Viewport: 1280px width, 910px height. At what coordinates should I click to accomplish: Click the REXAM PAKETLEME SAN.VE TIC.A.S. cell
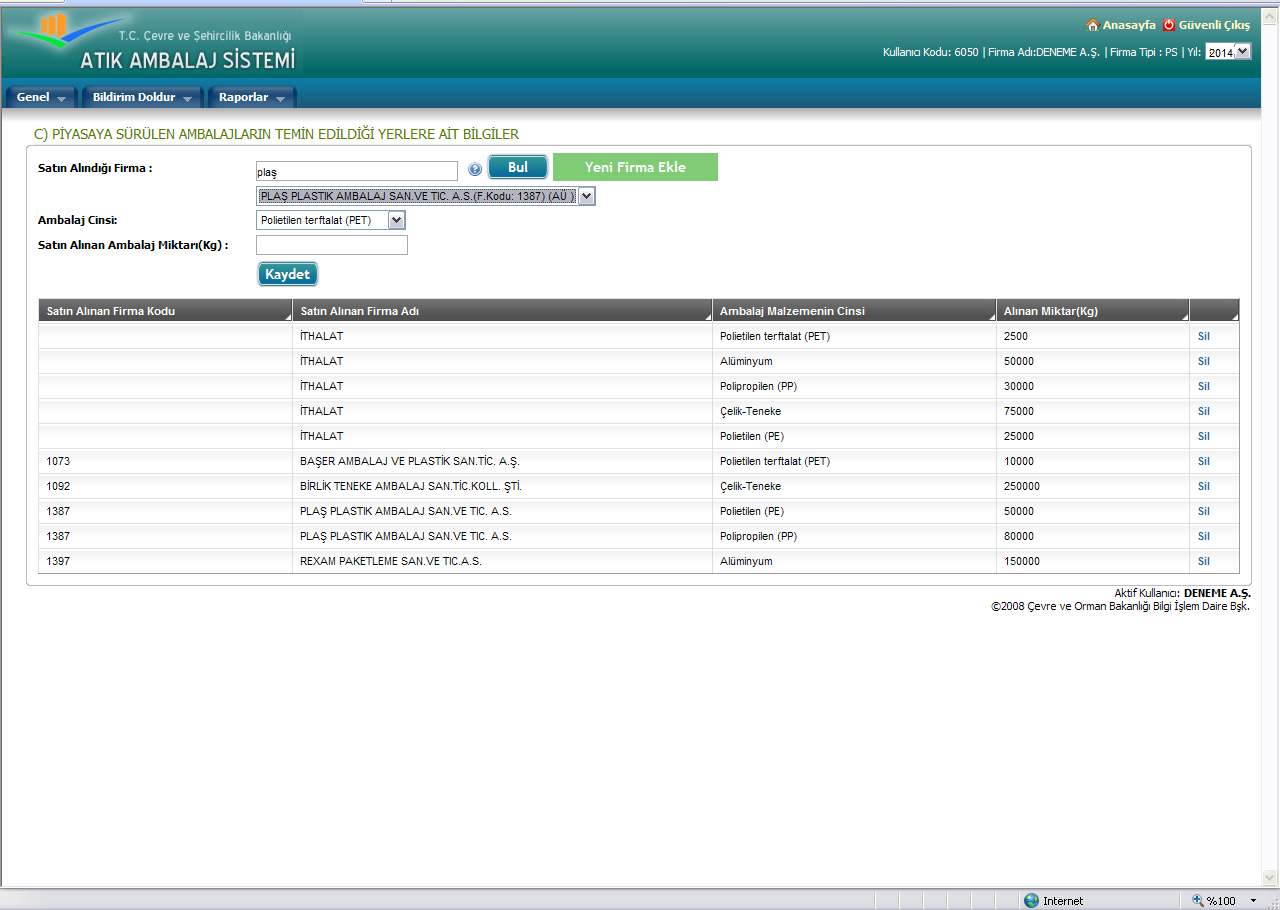[x=502, y=561]
